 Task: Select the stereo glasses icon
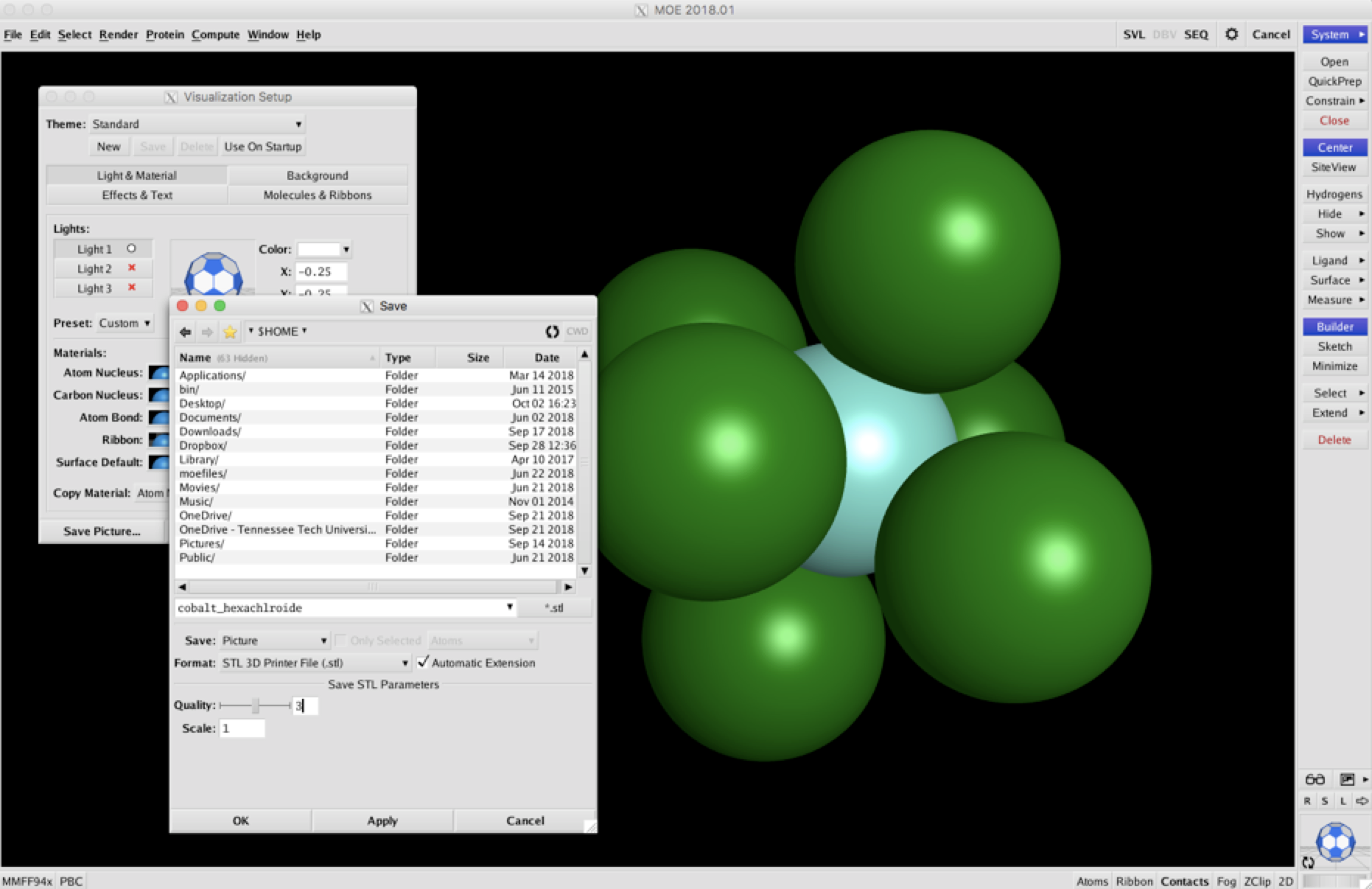click(1314, 779)
